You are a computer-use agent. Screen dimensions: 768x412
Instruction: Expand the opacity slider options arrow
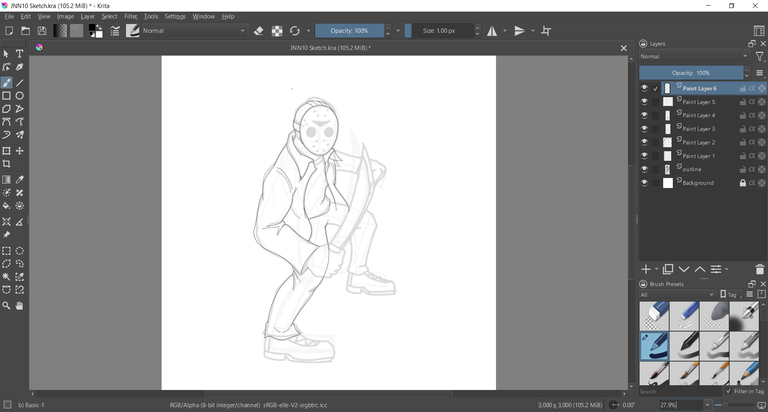coord(398,31)
